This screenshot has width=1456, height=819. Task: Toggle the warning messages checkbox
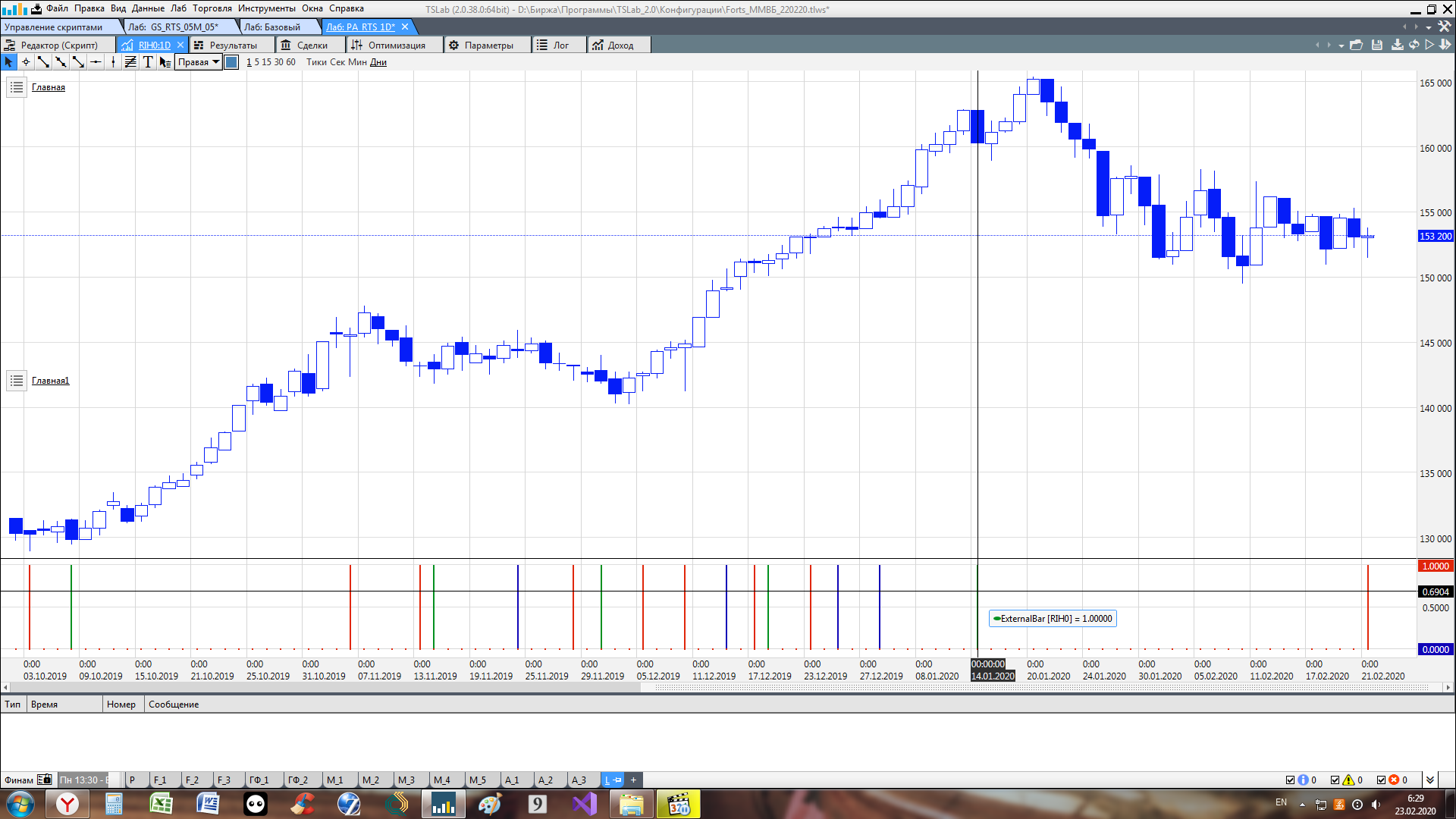point(1335,780)
